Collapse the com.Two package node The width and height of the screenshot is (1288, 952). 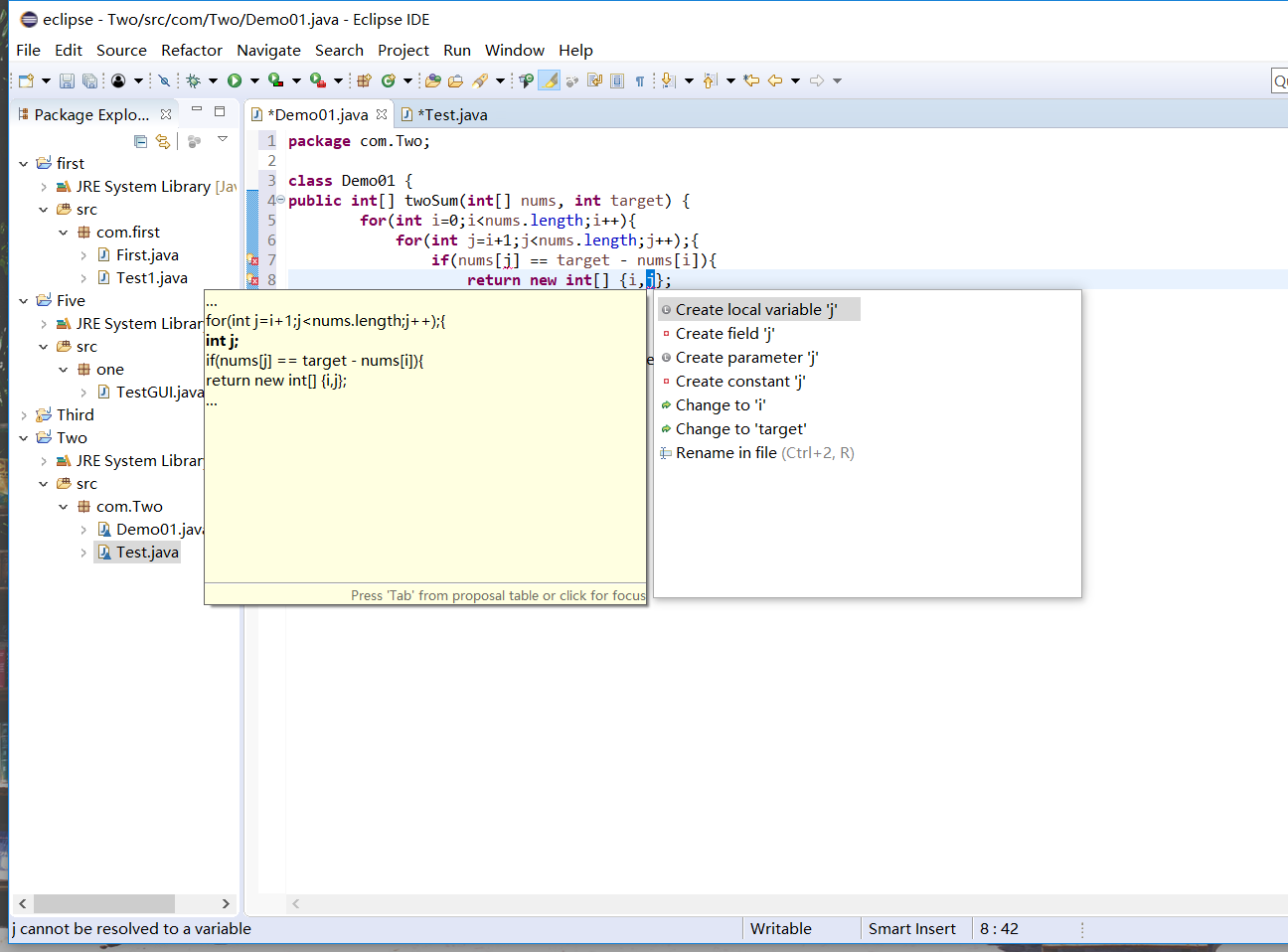(64, 507)
